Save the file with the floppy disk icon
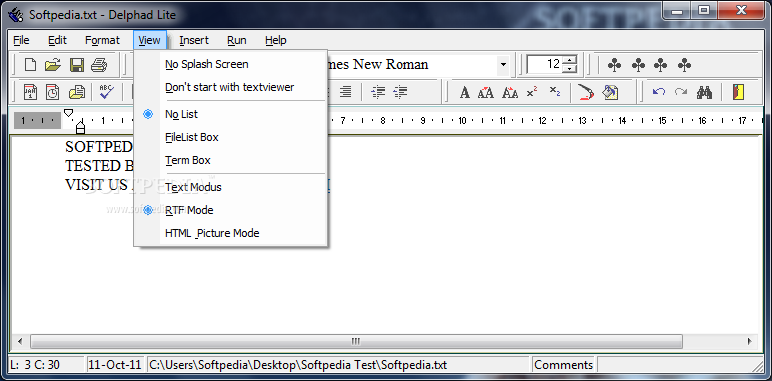 point(76,64)
